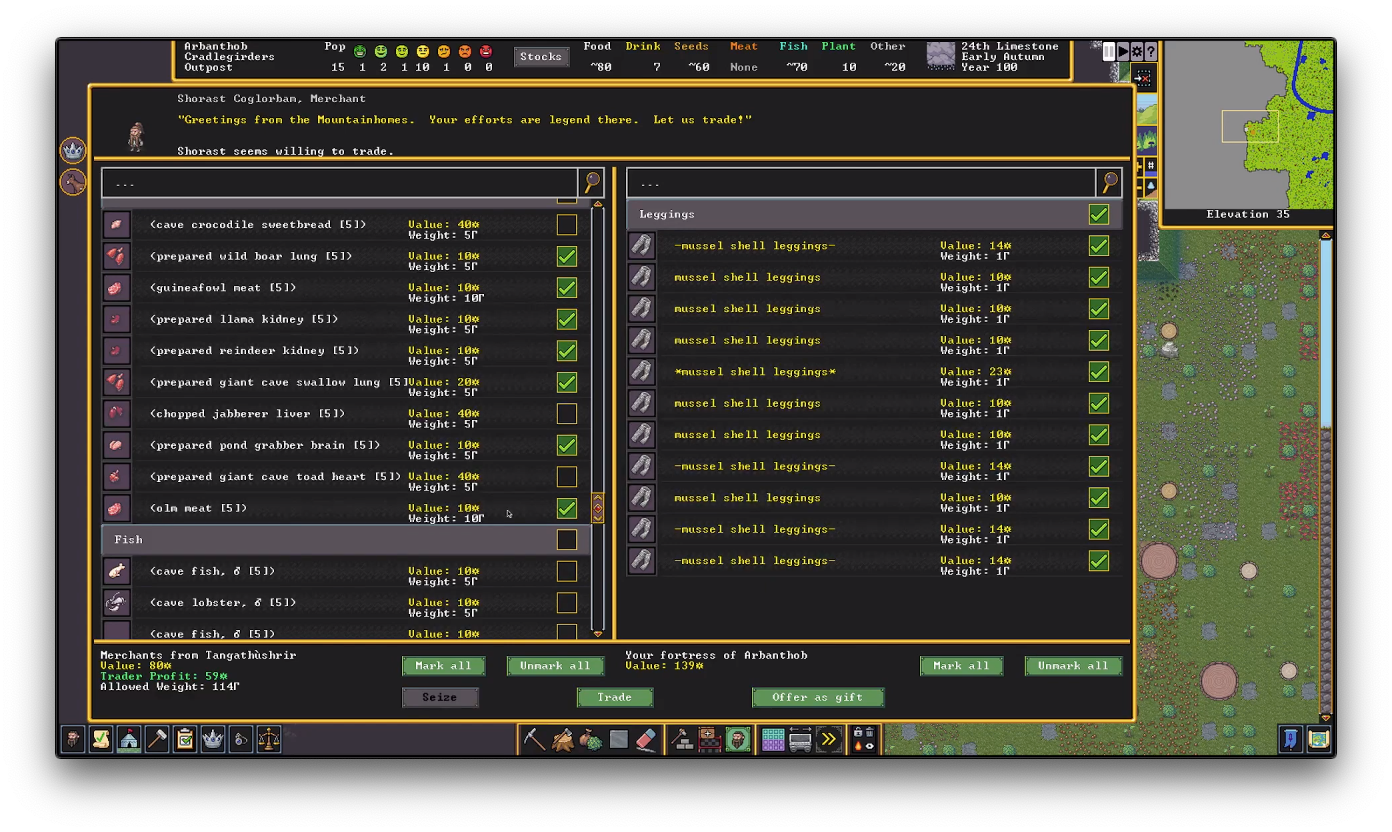The height and width of the screenshot is (832, 1392).
Task: Open the justice scales icon
Action: tap(269, 739)
